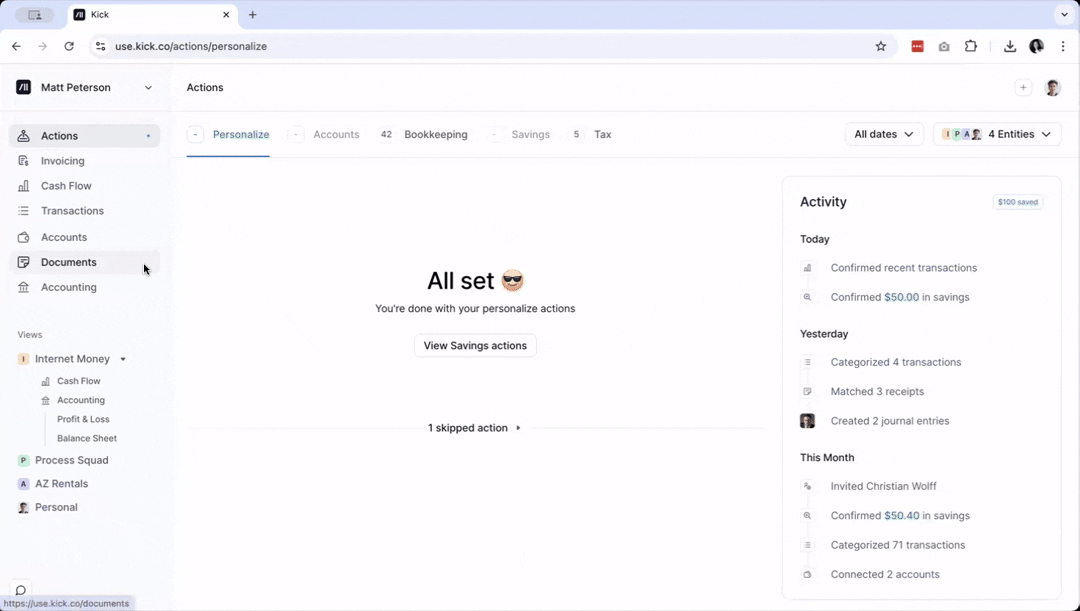Switch to the Tax tab
The image size is (1080, 611).
pos(602,134)
